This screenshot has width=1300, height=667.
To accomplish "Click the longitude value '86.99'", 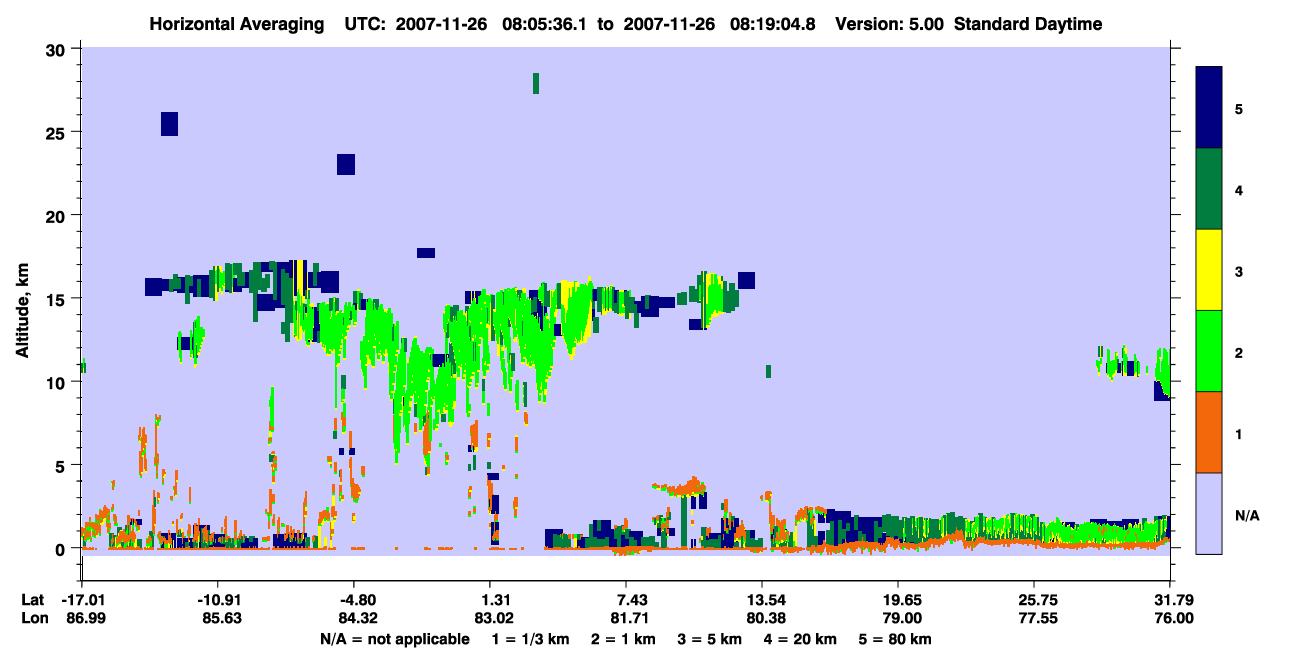I will [x=86, y=619].
